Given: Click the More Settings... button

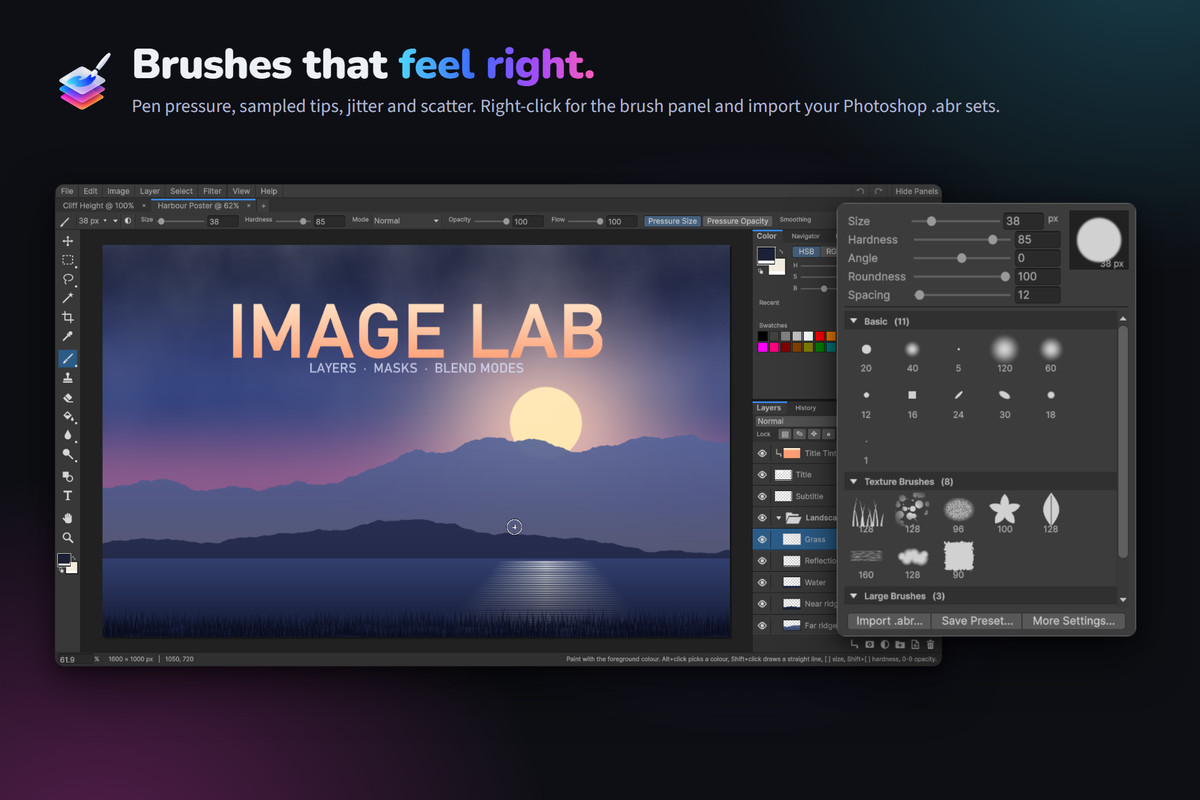Looking at the screenshot, I should point(1074,621).
